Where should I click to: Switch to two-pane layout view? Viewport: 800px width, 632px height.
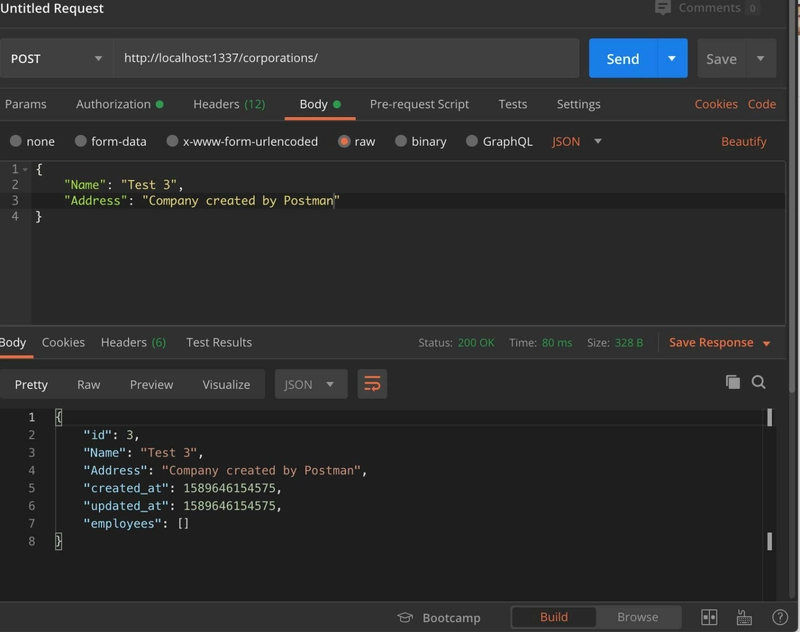[x=709, y=617]
